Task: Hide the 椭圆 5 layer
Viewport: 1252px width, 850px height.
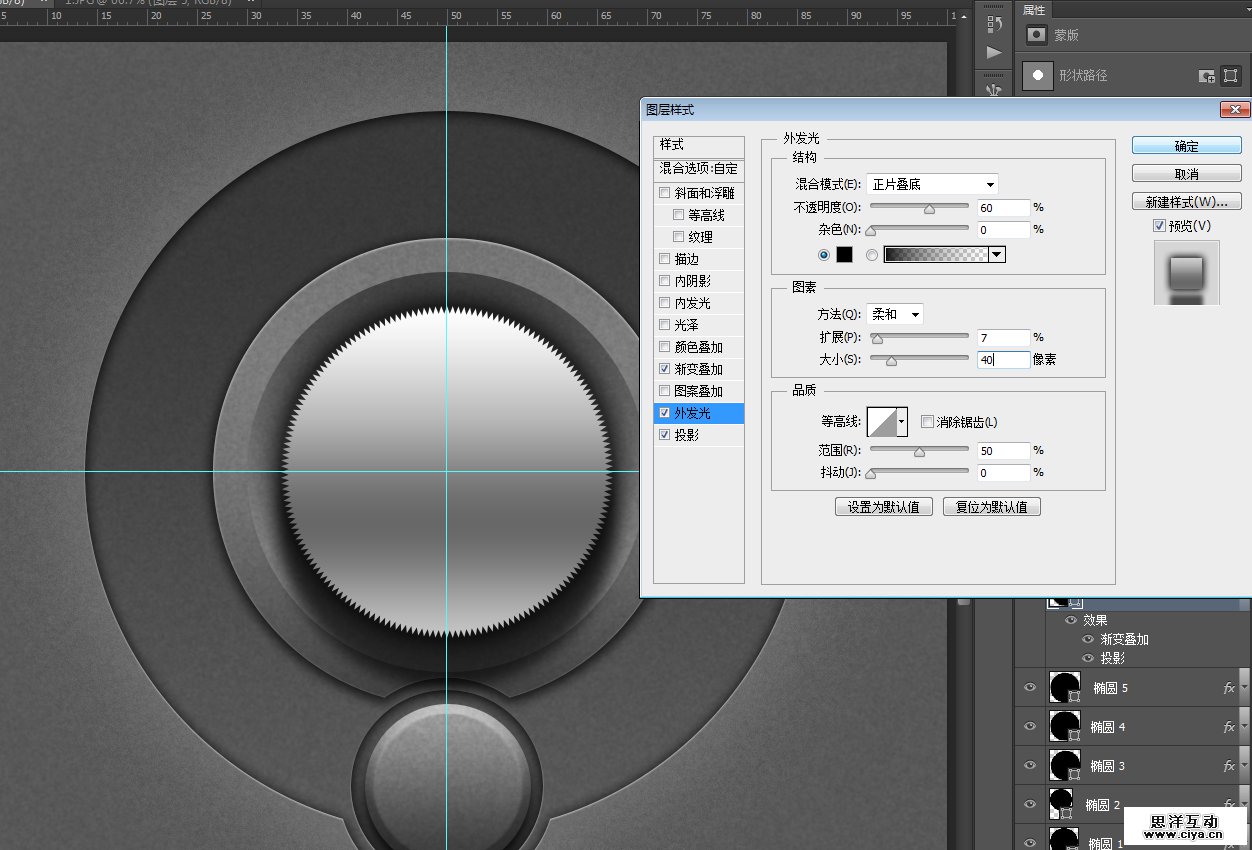Action: [x=1029, y=688]
